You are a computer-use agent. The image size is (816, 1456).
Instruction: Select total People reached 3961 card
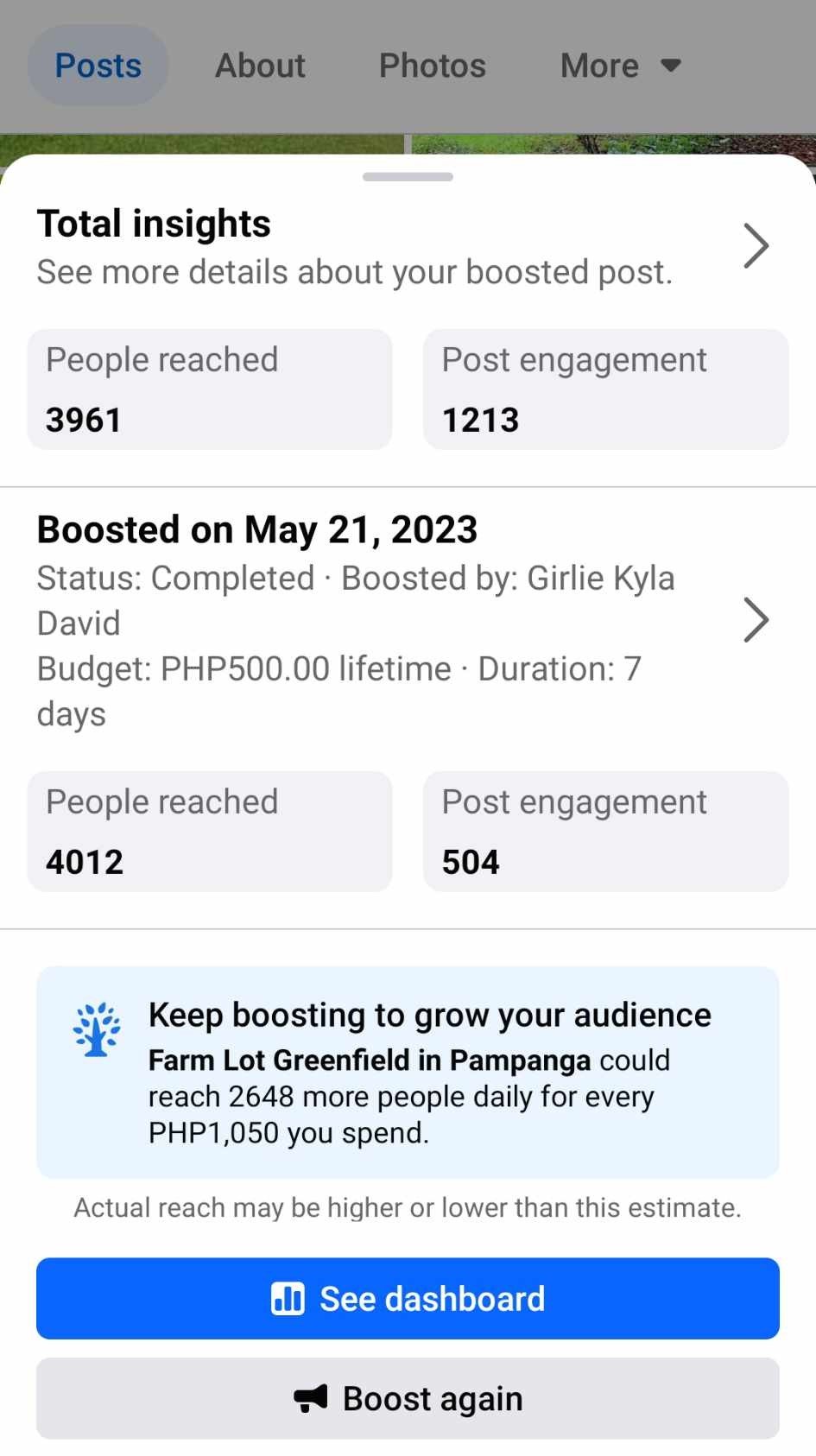[210, 389]
